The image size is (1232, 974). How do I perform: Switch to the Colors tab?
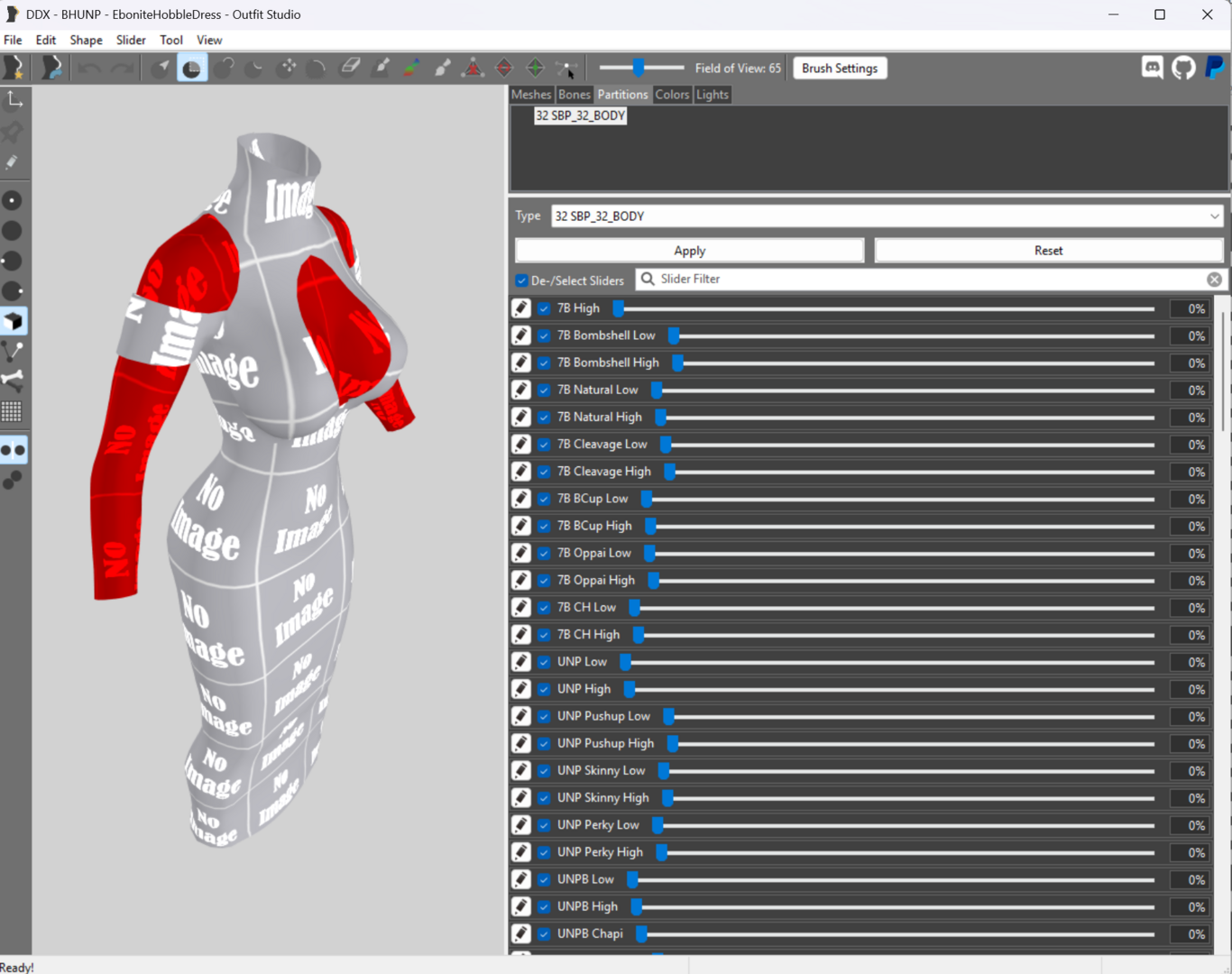[x=672, y=95]
